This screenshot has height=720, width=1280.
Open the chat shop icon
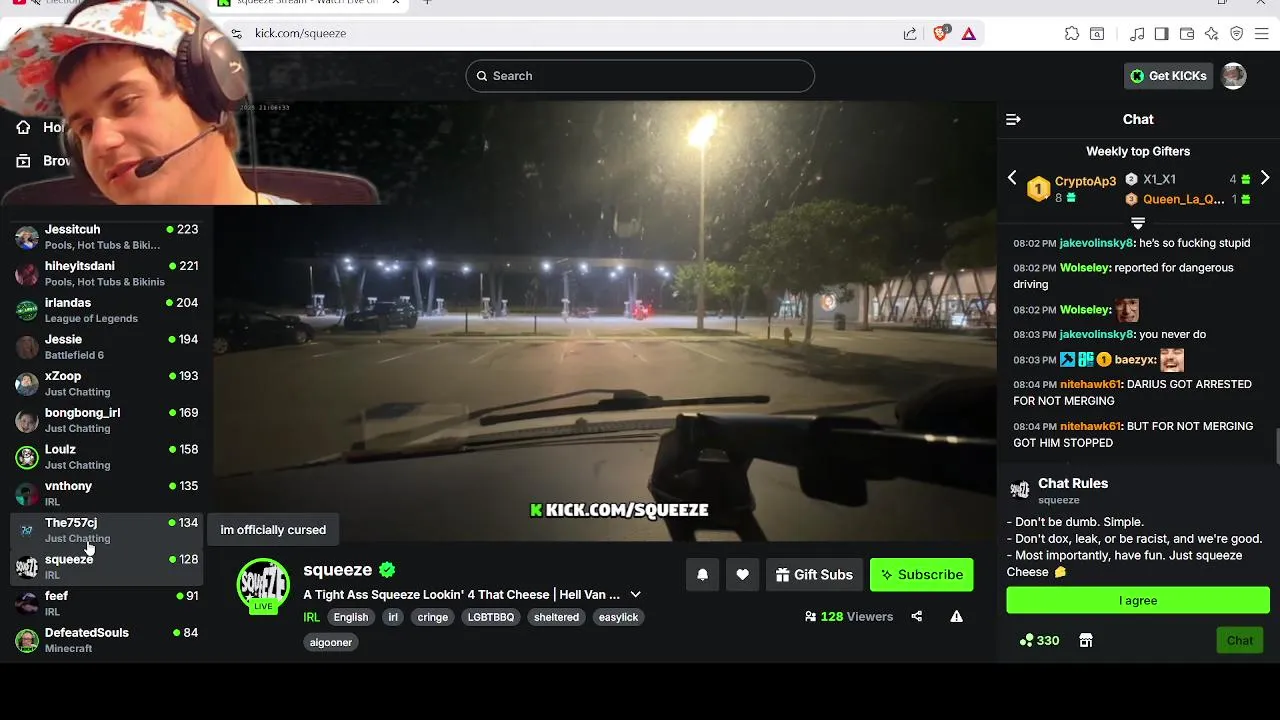(1086, 641)
